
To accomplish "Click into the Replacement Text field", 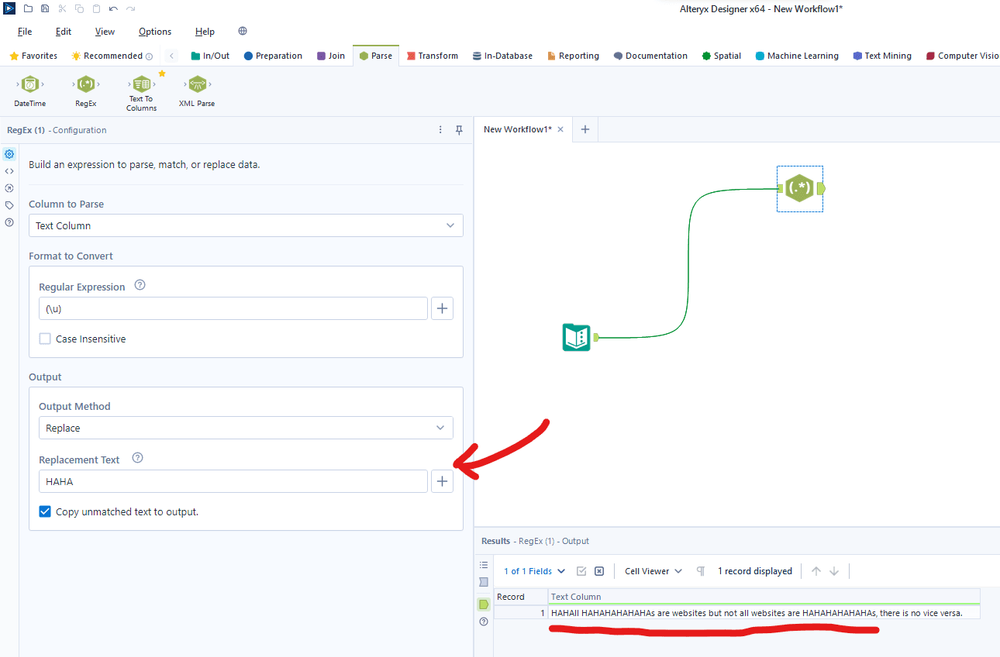I will 233,482.
